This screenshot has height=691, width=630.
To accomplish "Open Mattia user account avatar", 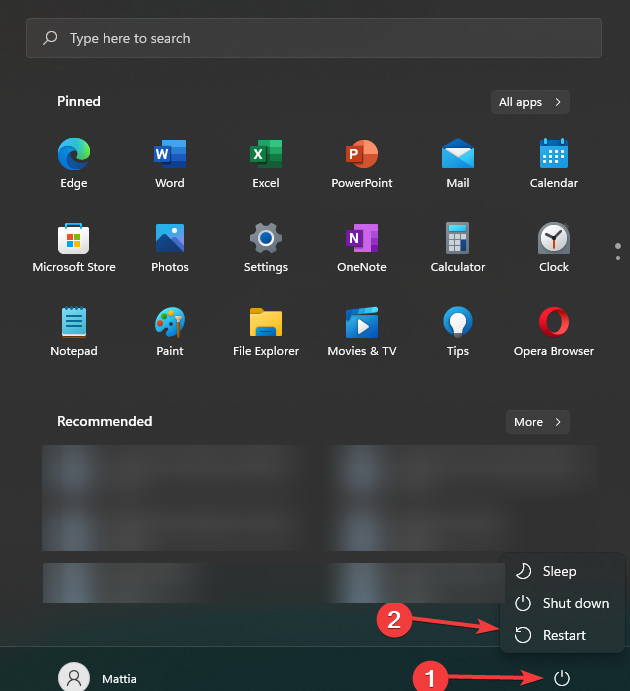I will point(74,678).
